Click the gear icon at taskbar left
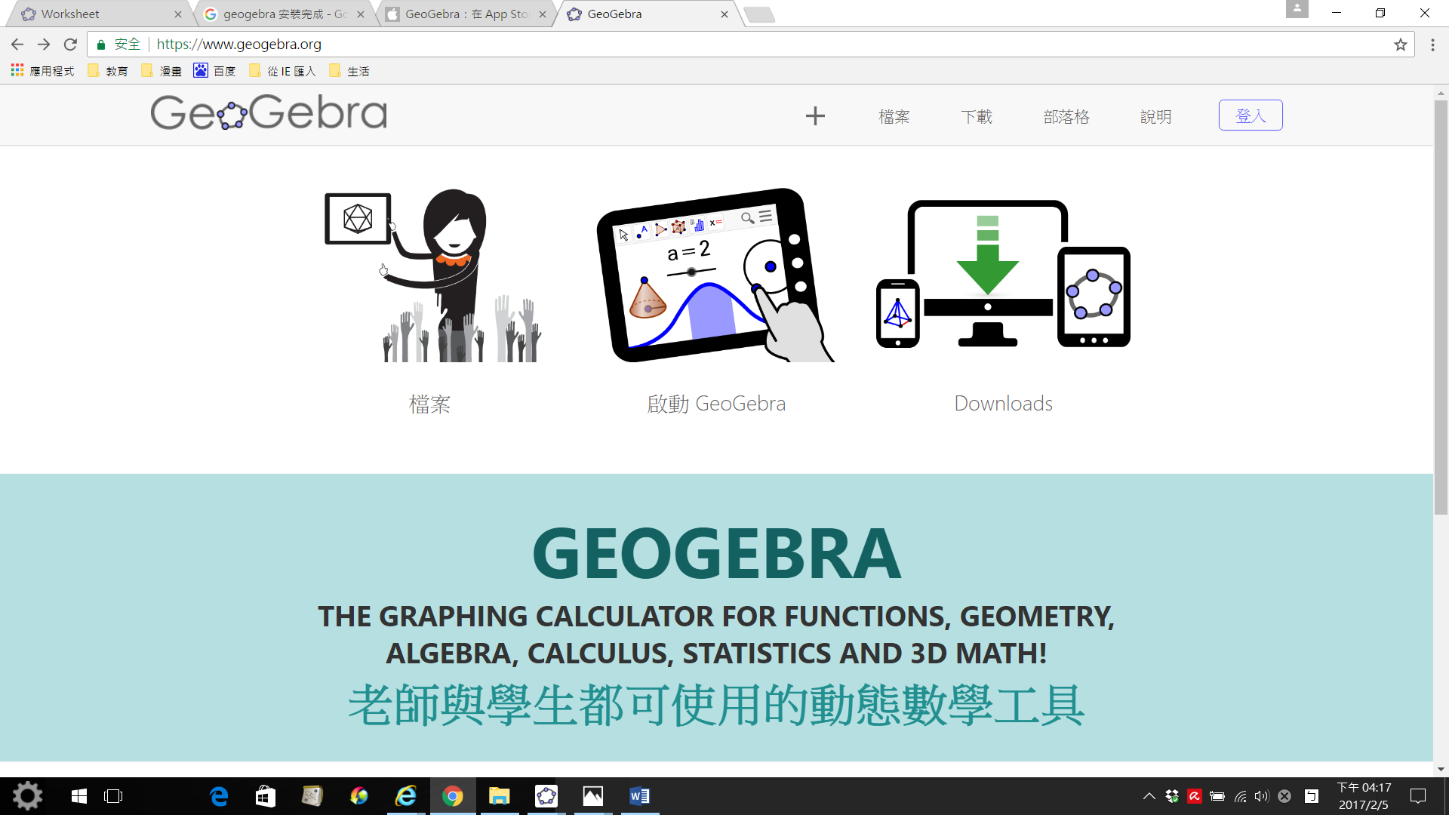Image resolution: width=1449 pixels, height=815 pixels. [x=27, y=796]
